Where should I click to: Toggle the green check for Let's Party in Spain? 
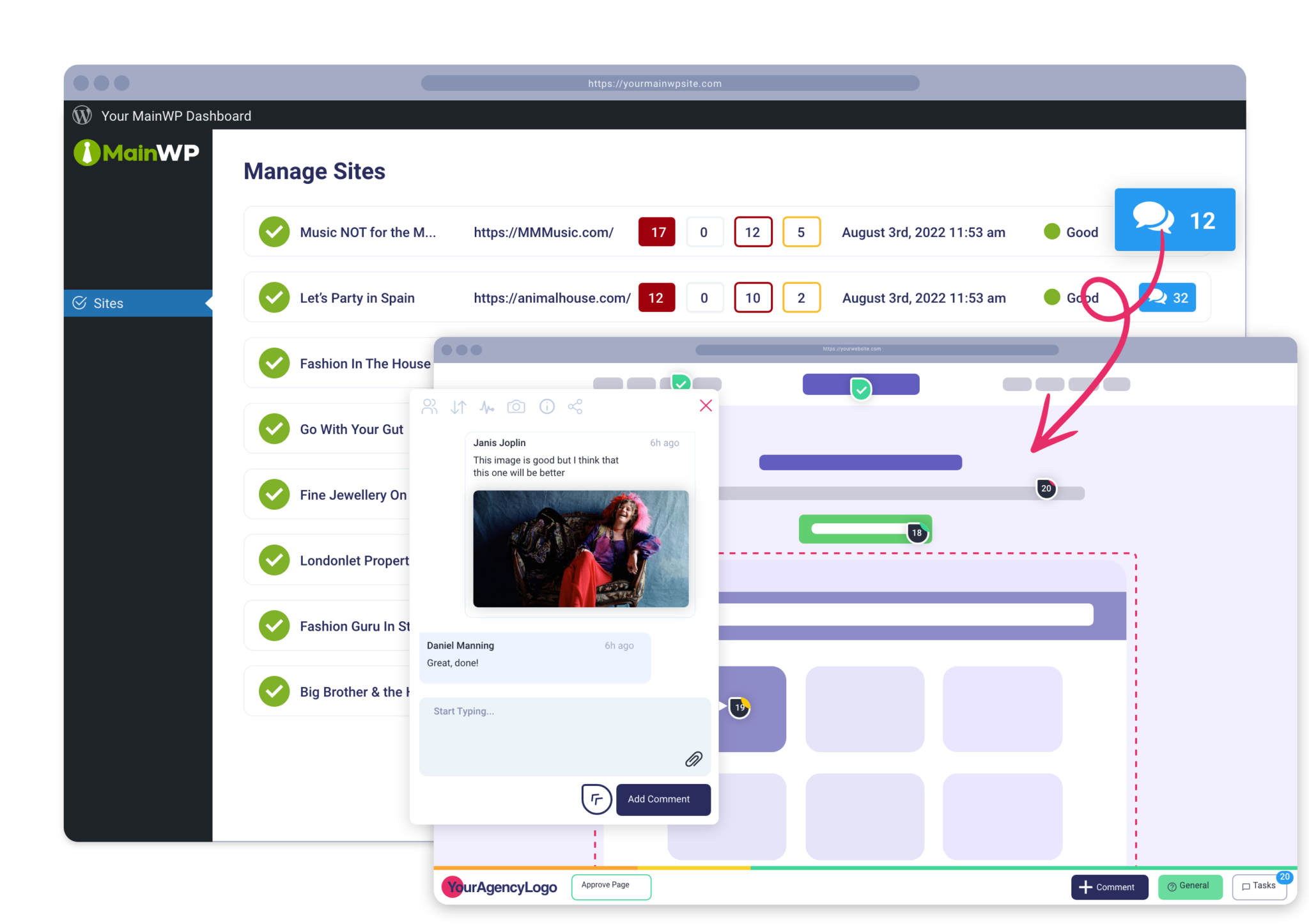pos(274,298)
